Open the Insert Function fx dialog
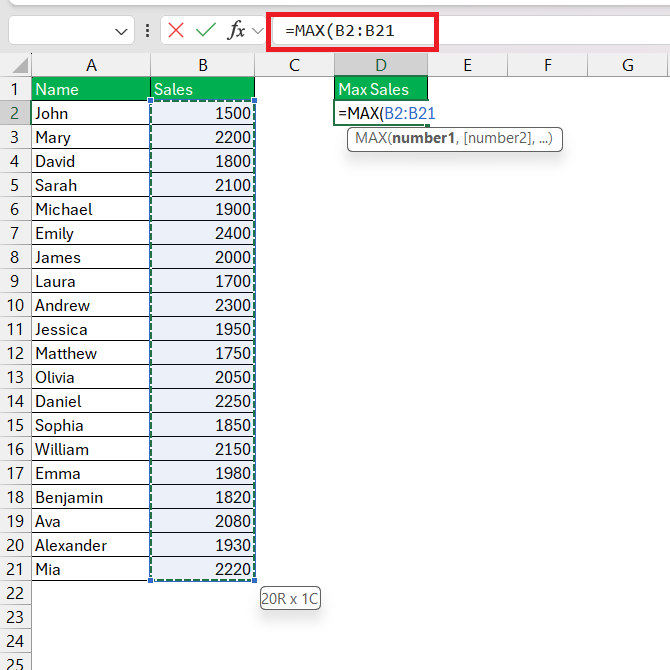 236,31
